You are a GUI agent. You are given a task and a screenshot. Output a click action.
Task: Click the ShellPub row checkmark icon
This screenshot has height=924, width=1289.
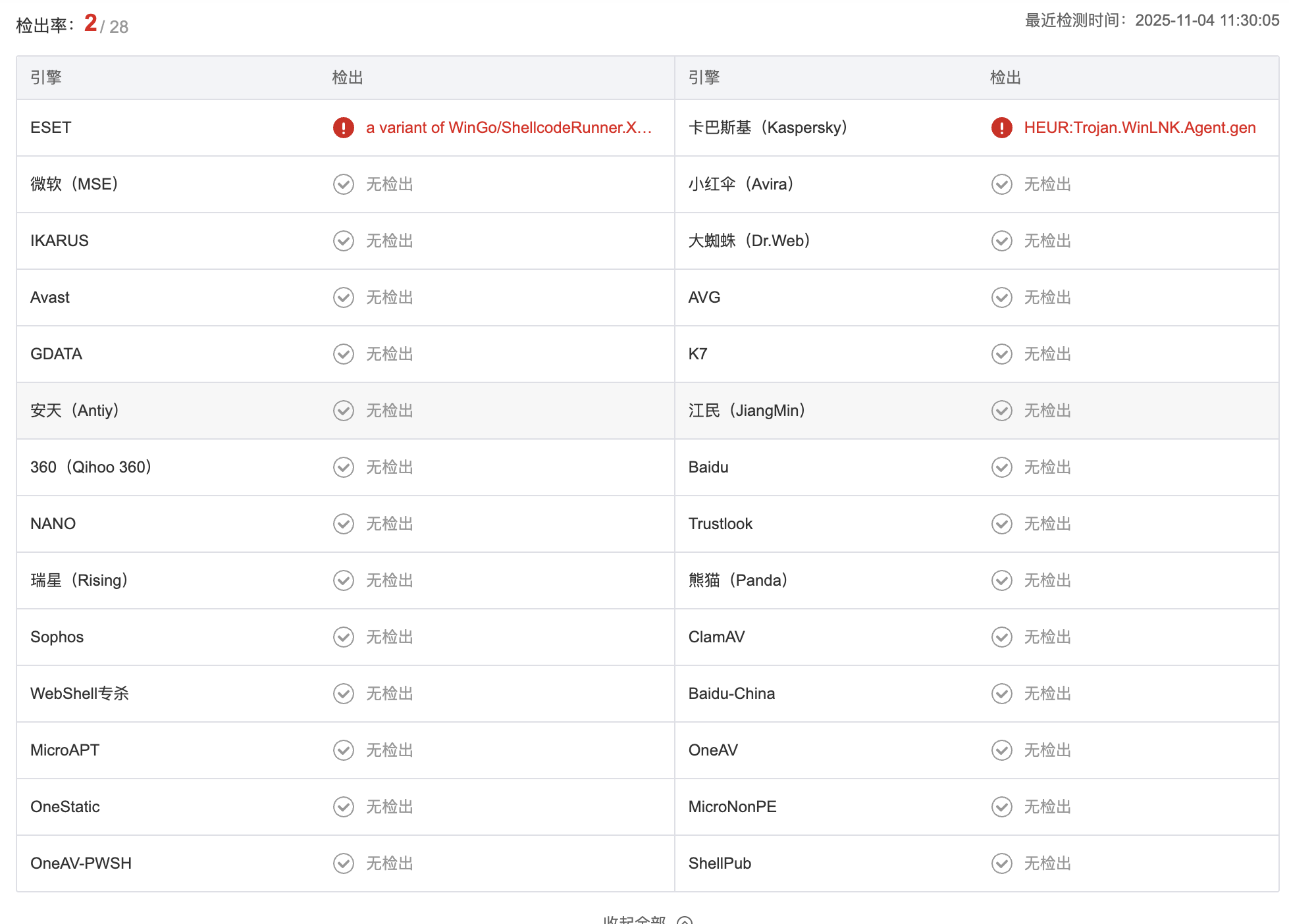(1001, 863)
